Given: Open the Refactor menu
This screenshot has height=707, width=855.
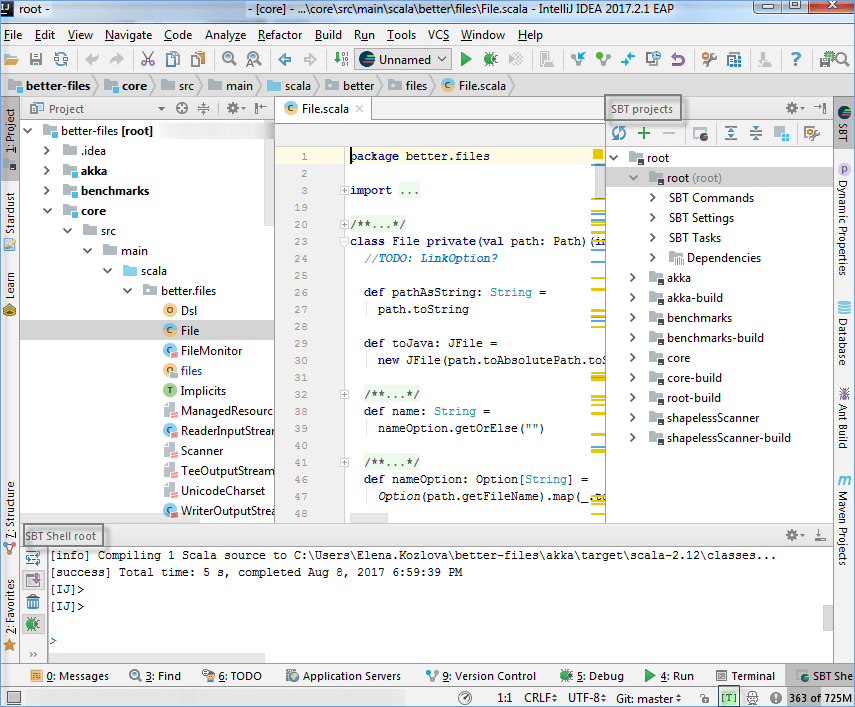Looking at the screenshot, I should click(x=280, y=35).
